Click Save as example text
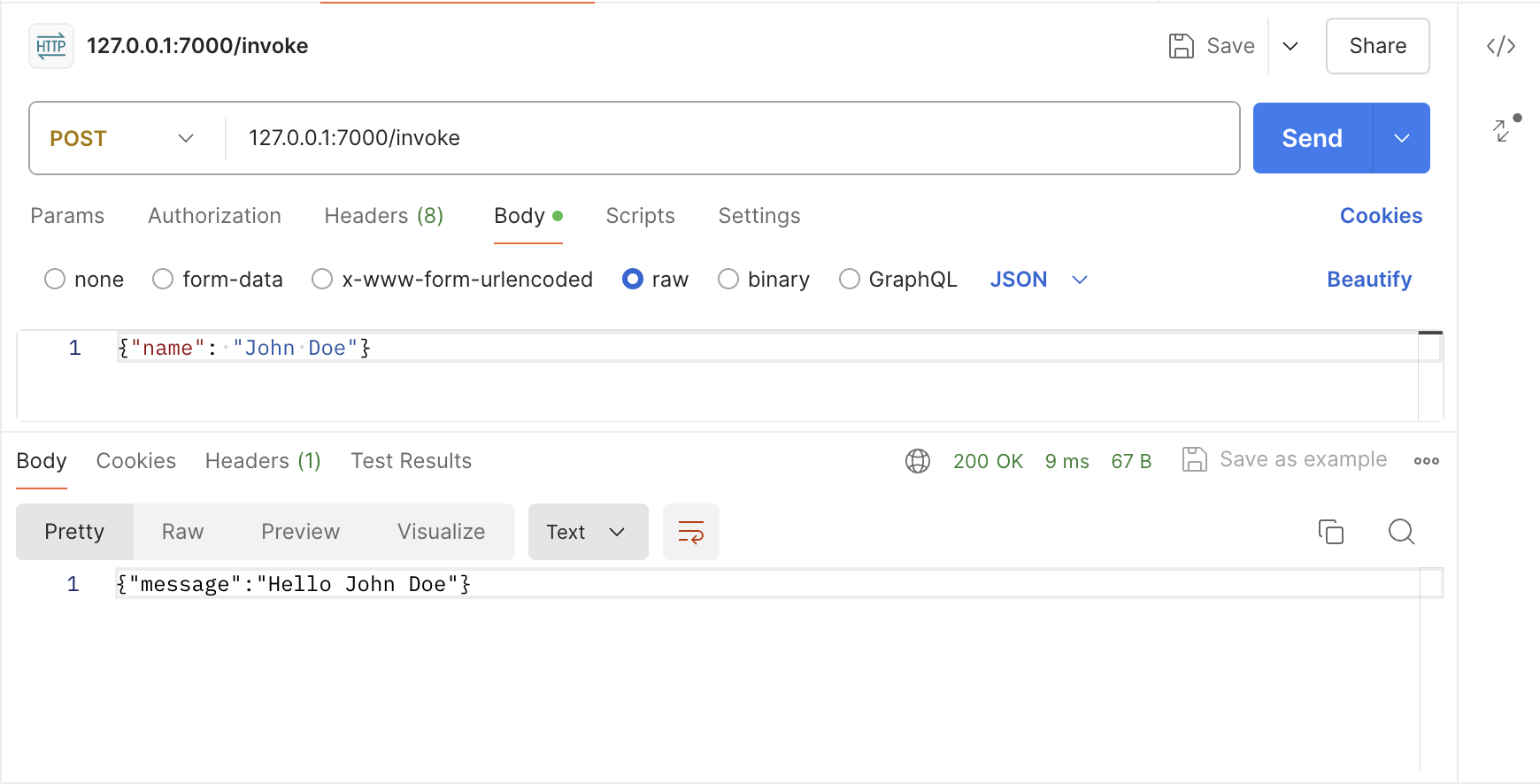 (x=1303, y=459)
